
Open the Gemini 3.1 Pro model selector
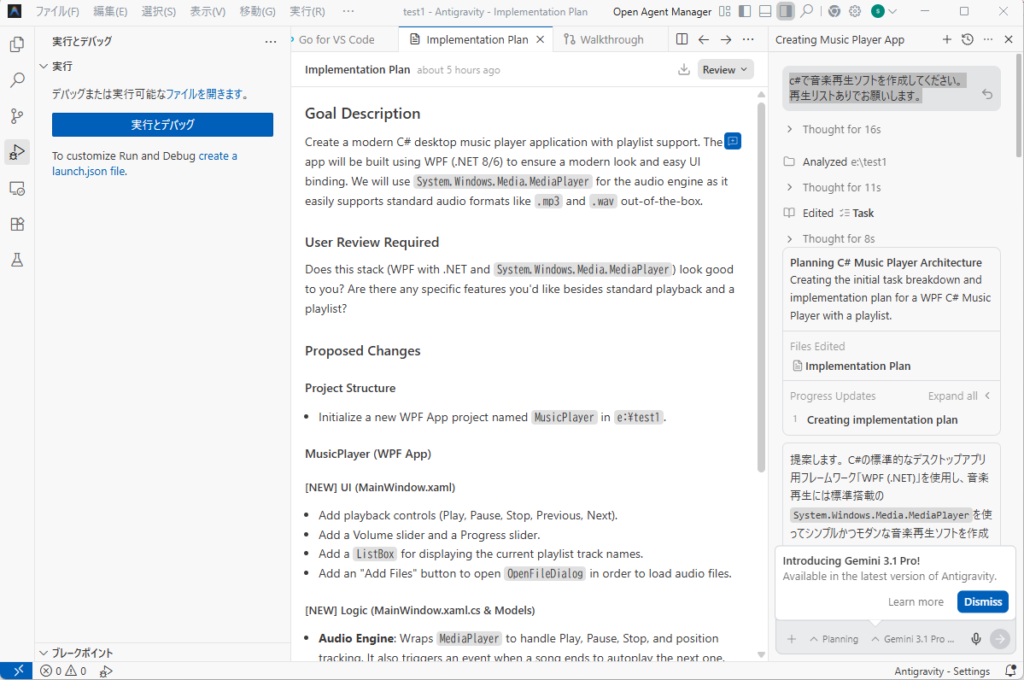point(912,639)
